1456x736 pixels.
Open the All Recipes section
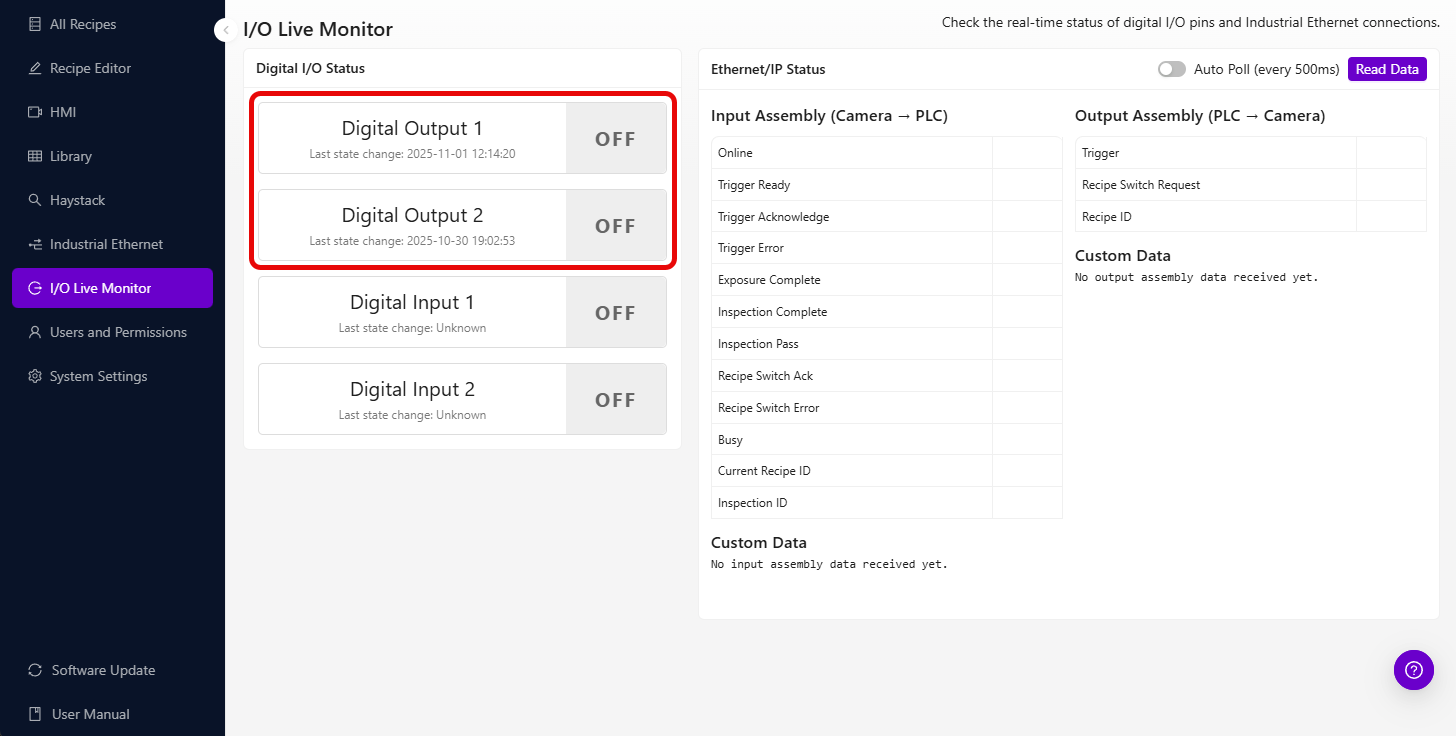83,23
